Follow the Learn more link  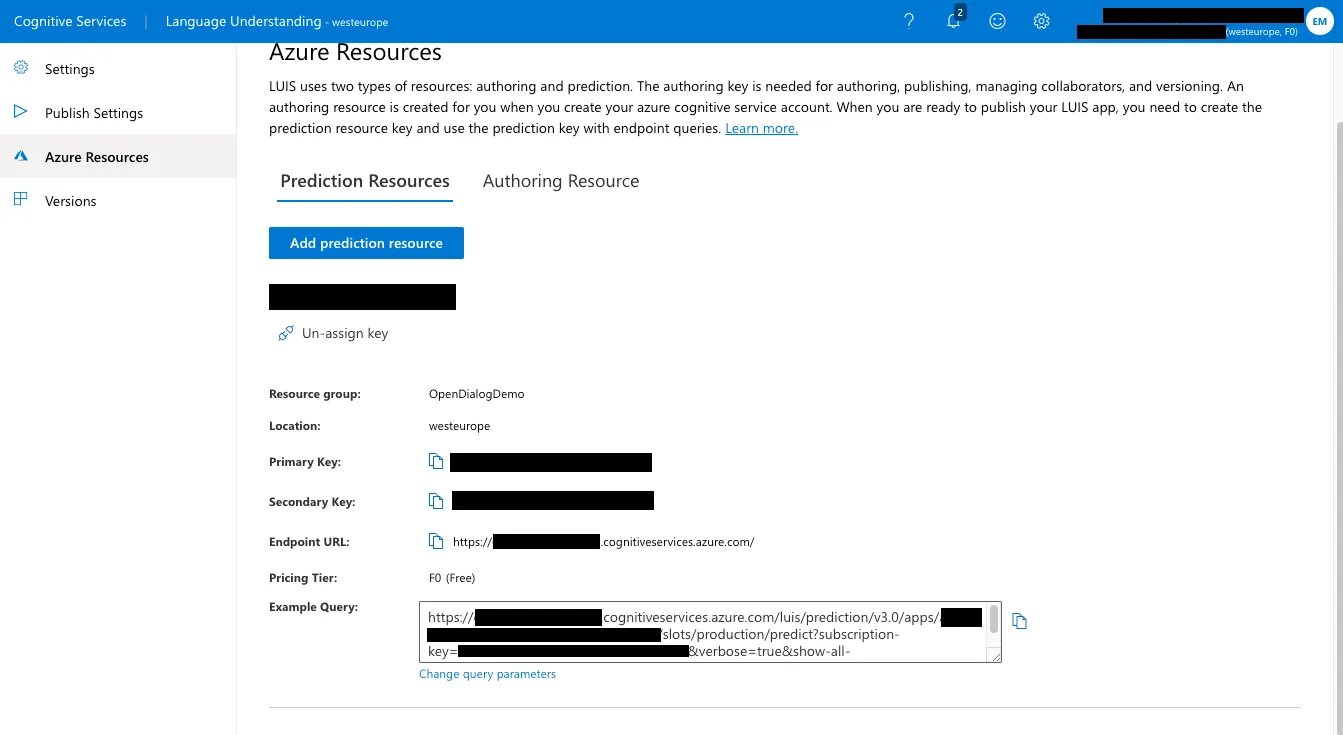tap(761, 129)
